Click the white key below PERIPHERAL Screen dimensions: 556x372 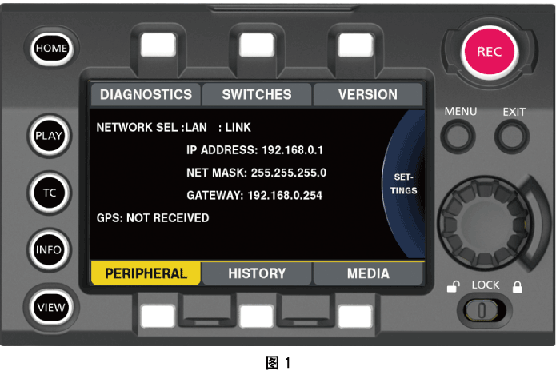click(x=158, y=316)
